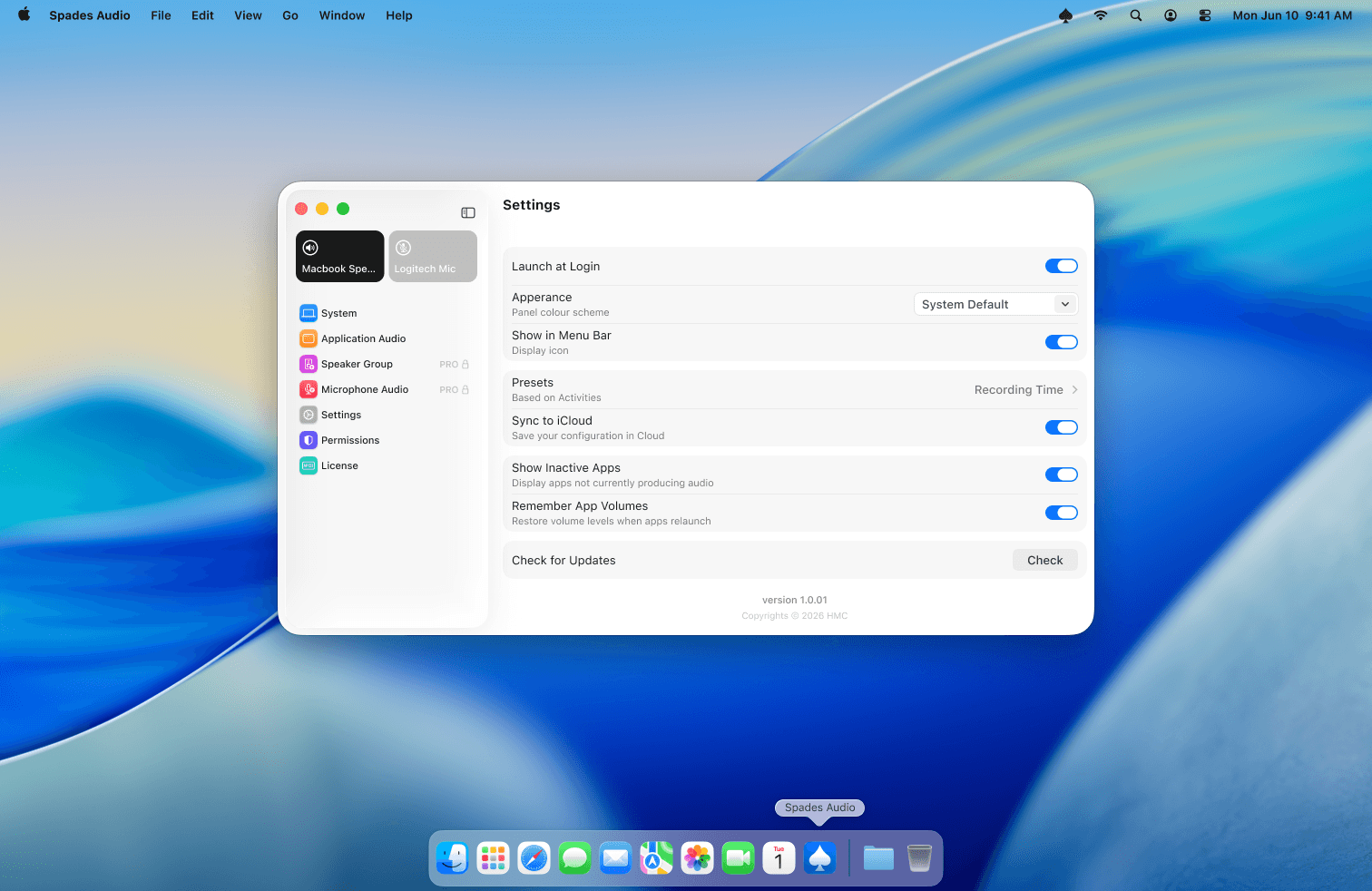
Task: Open Application Audio section
Action: [309, 338]
